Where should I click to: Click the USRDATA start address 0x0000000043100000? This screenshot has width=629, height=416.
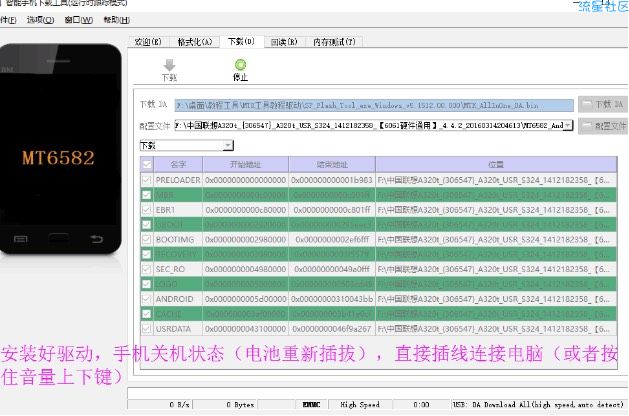point(246,329)
